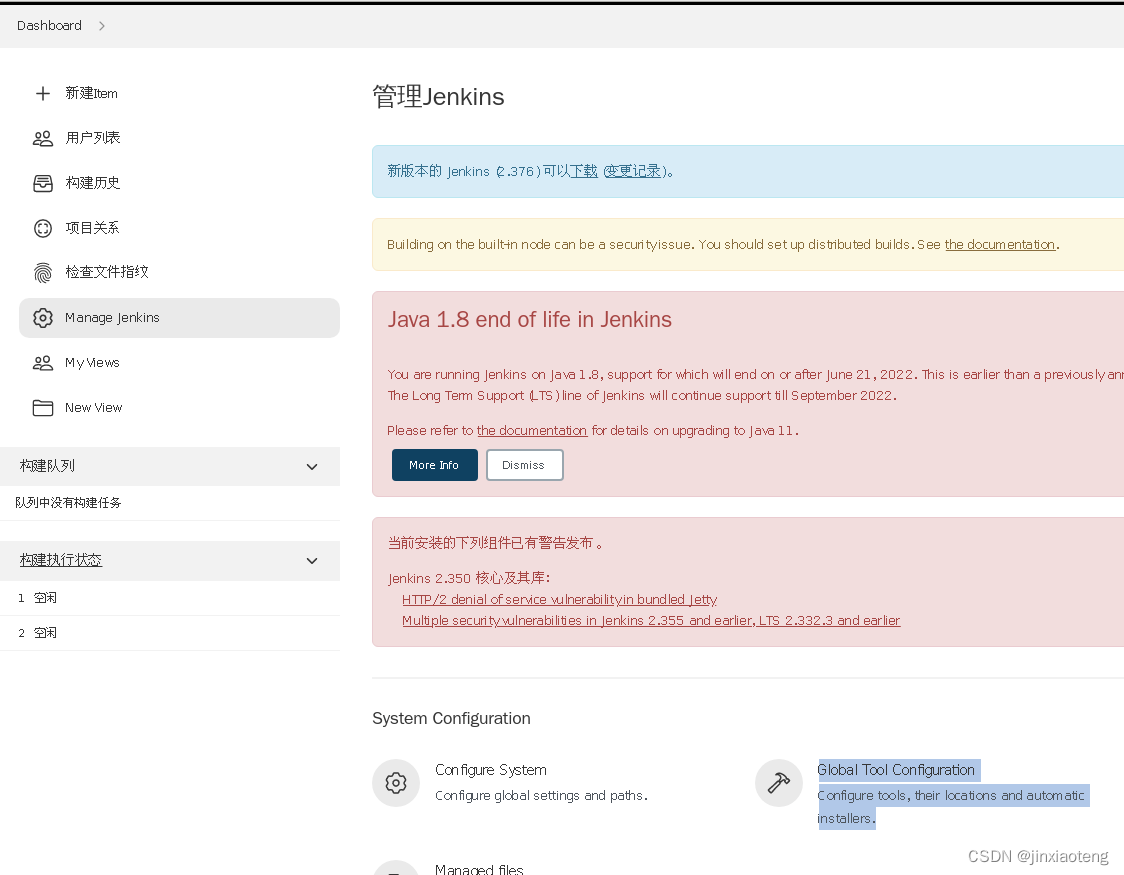
Task: Click the people icon beside My Views
Action: tap(43, 363)
